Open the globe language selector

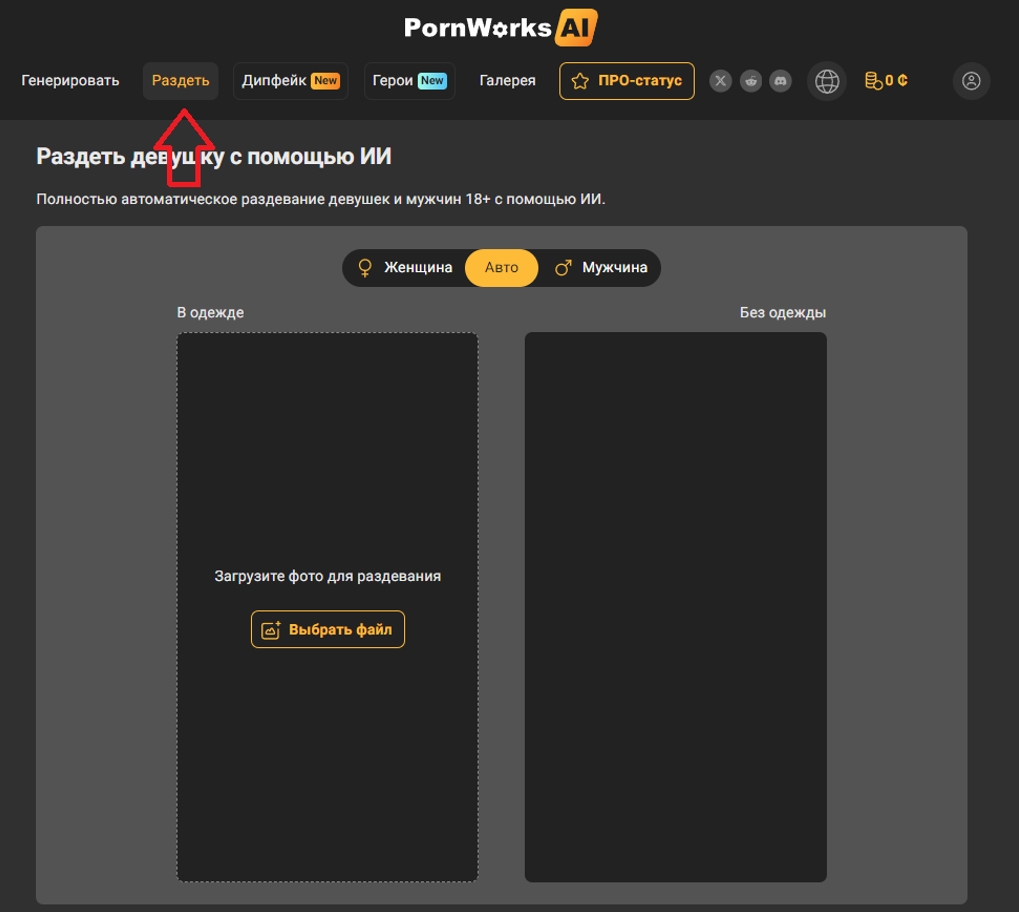(x=827, y=81)
